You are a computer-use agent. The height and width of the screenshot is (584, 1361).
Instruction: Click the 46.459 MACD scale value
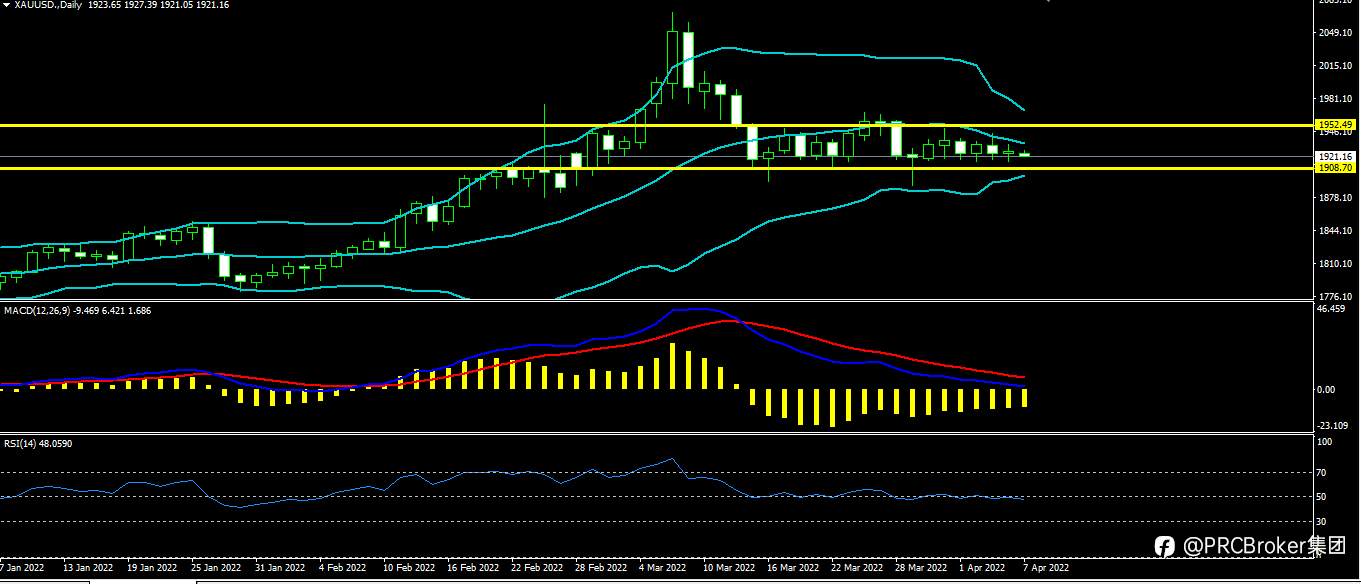click(x=1333, y=309)
